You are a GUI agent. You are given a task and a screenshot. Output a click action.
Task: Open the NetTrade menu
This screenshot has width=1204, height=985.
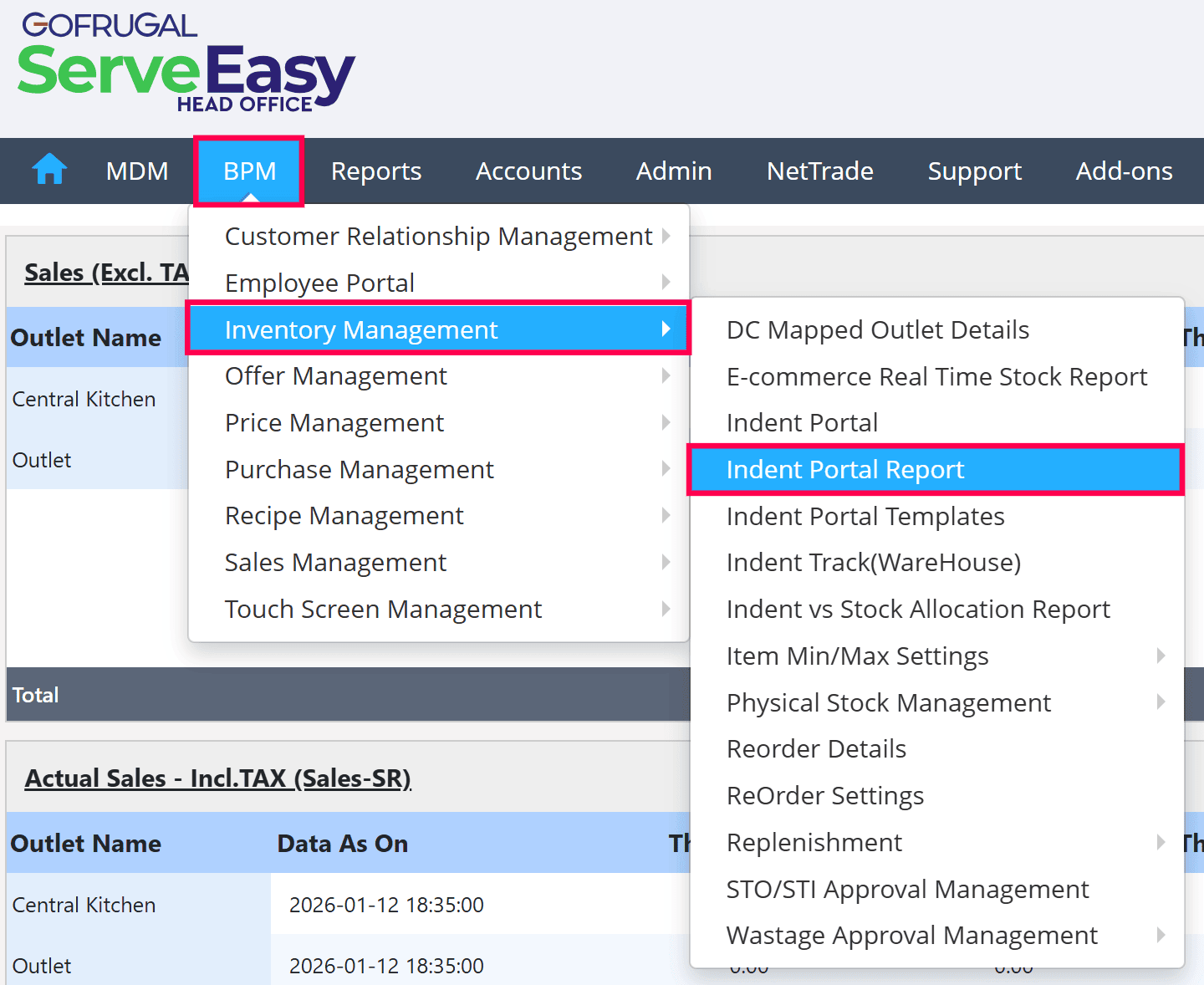click(x=820, y=171)
